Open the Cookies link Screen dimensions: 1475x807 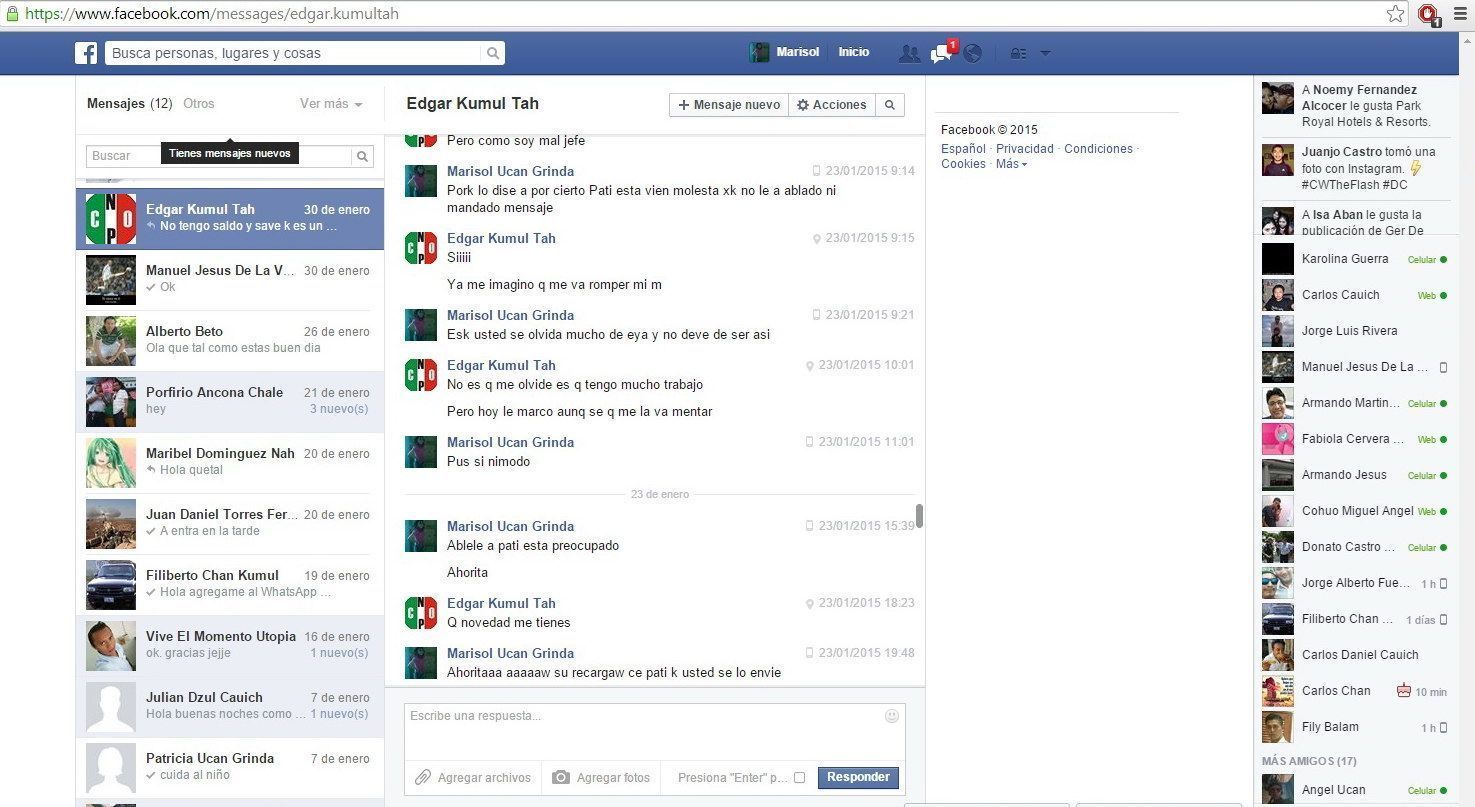963,164
